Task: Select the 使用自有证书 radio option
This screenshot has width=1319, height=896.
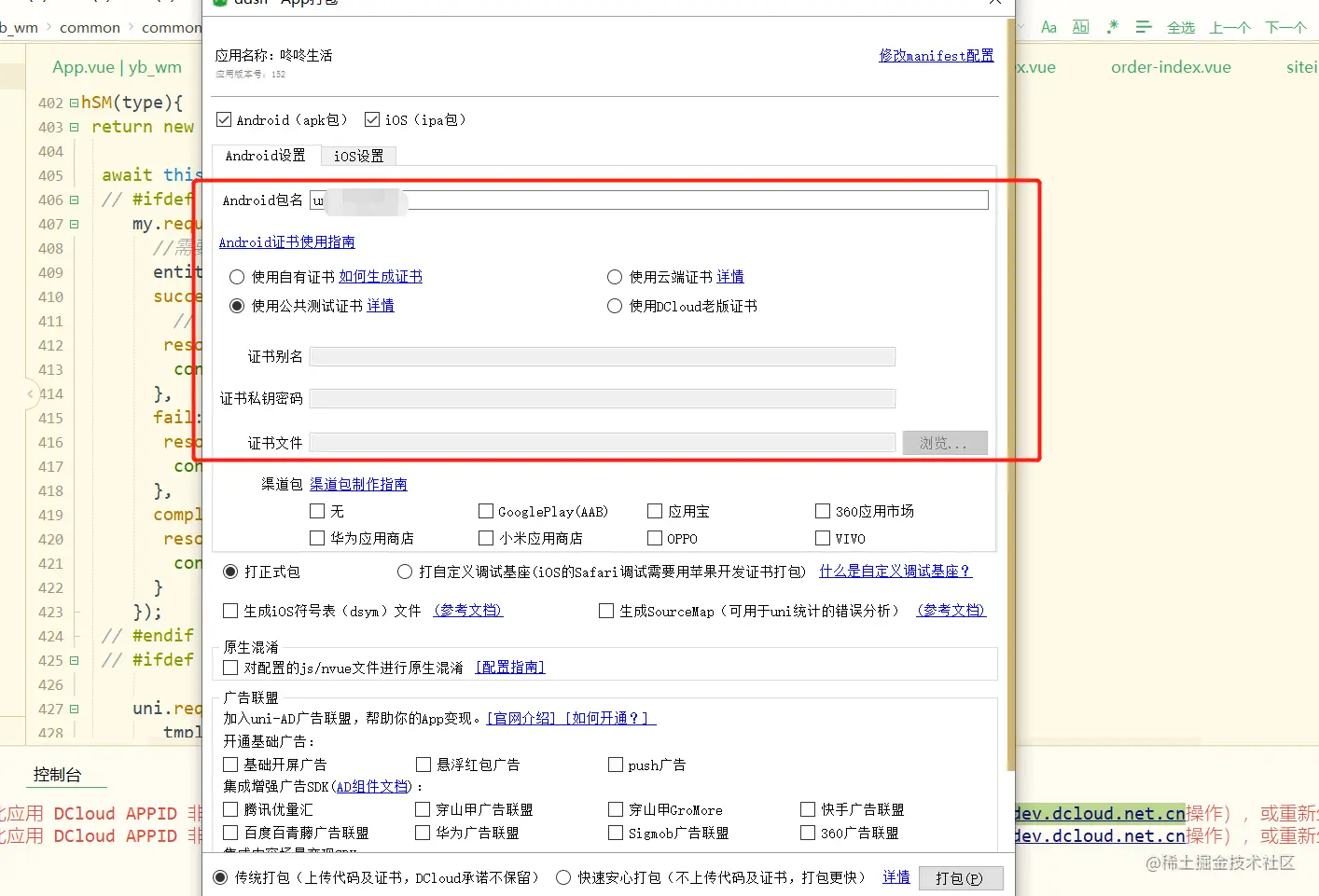Action: tap(237, 277)
